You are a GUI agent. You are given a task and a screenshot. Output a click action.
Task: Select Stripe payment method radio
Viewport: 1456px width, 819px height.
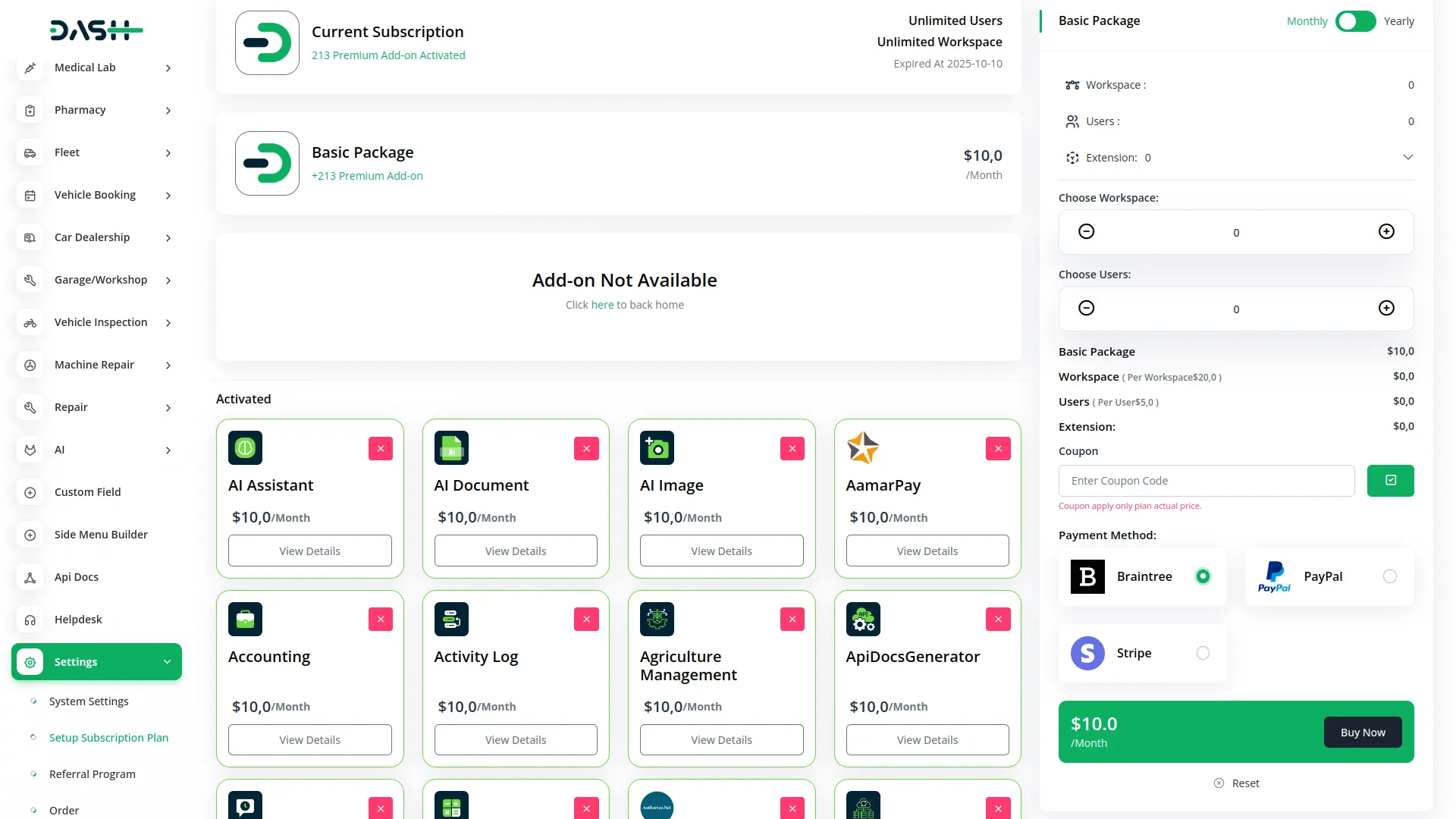pyautogui.click(x=1203, y=654)
